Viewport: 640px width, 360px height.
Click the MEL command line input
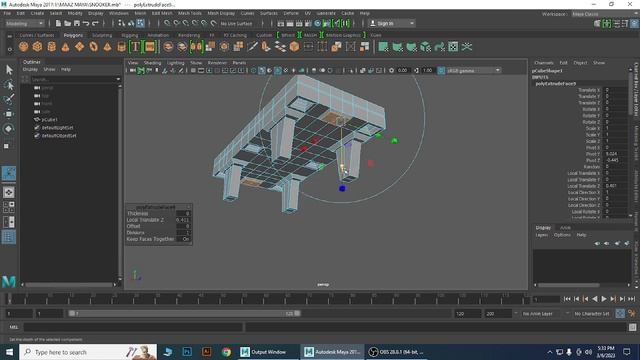pyautogui.click(x=133, y=327)
